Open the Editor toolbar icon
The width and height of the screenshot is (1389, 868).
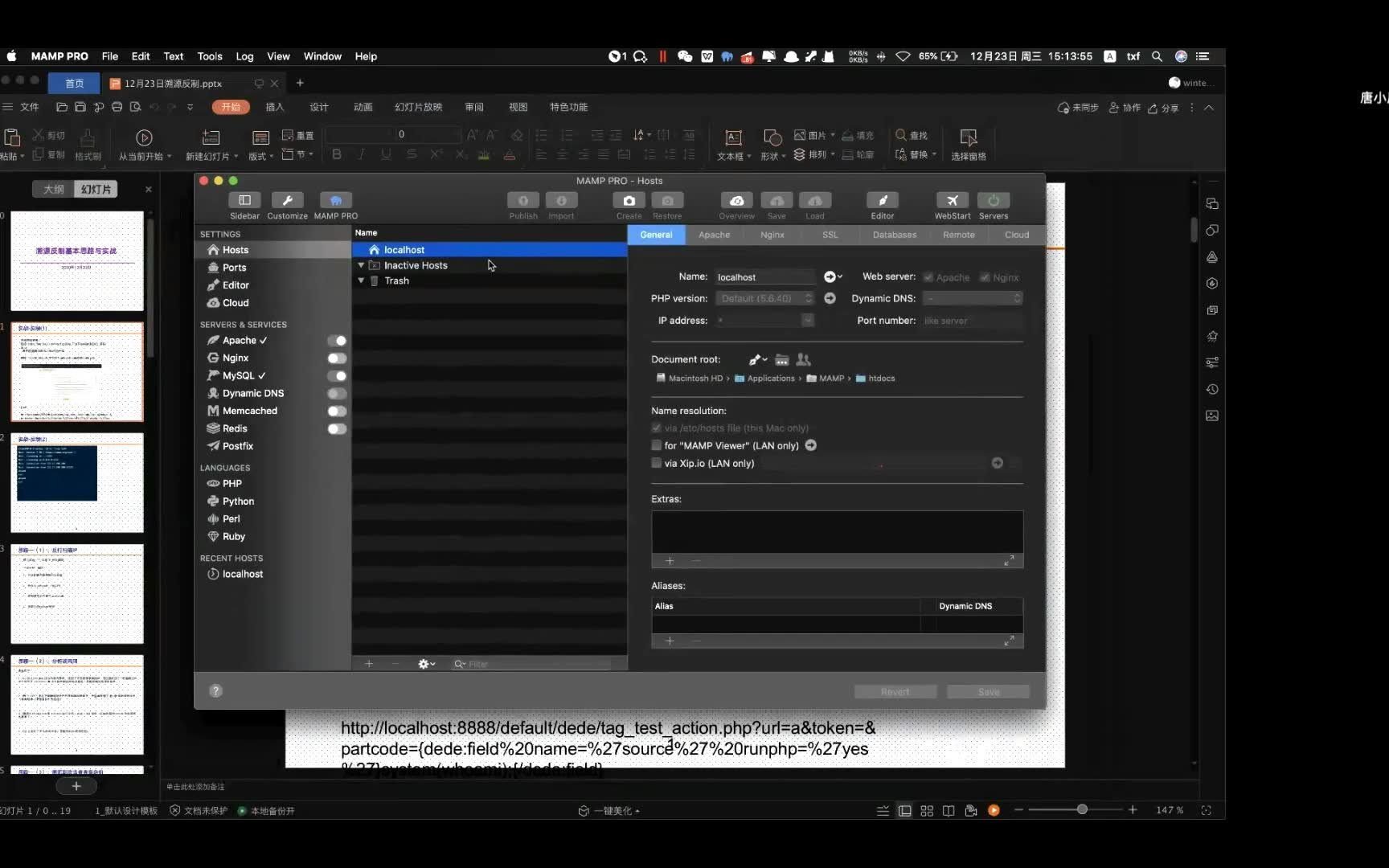(882, 200)
